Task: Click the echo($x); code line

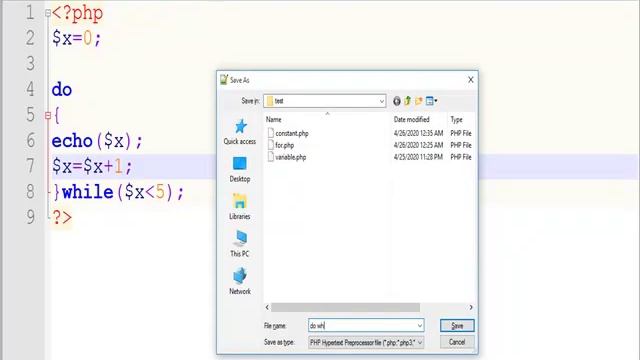Action: (97, 141)
